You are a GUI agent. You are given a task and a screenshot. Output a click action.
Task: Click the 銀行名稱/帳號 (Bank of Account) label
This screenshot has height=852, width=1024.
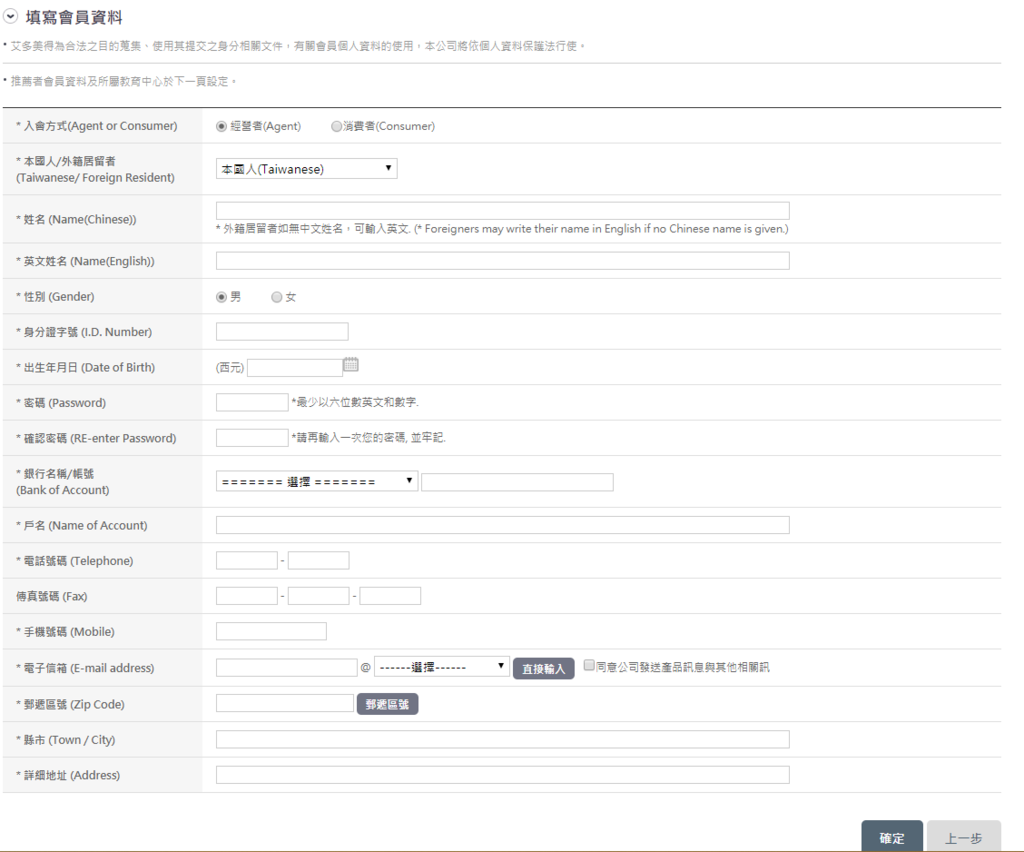[63, 482]
